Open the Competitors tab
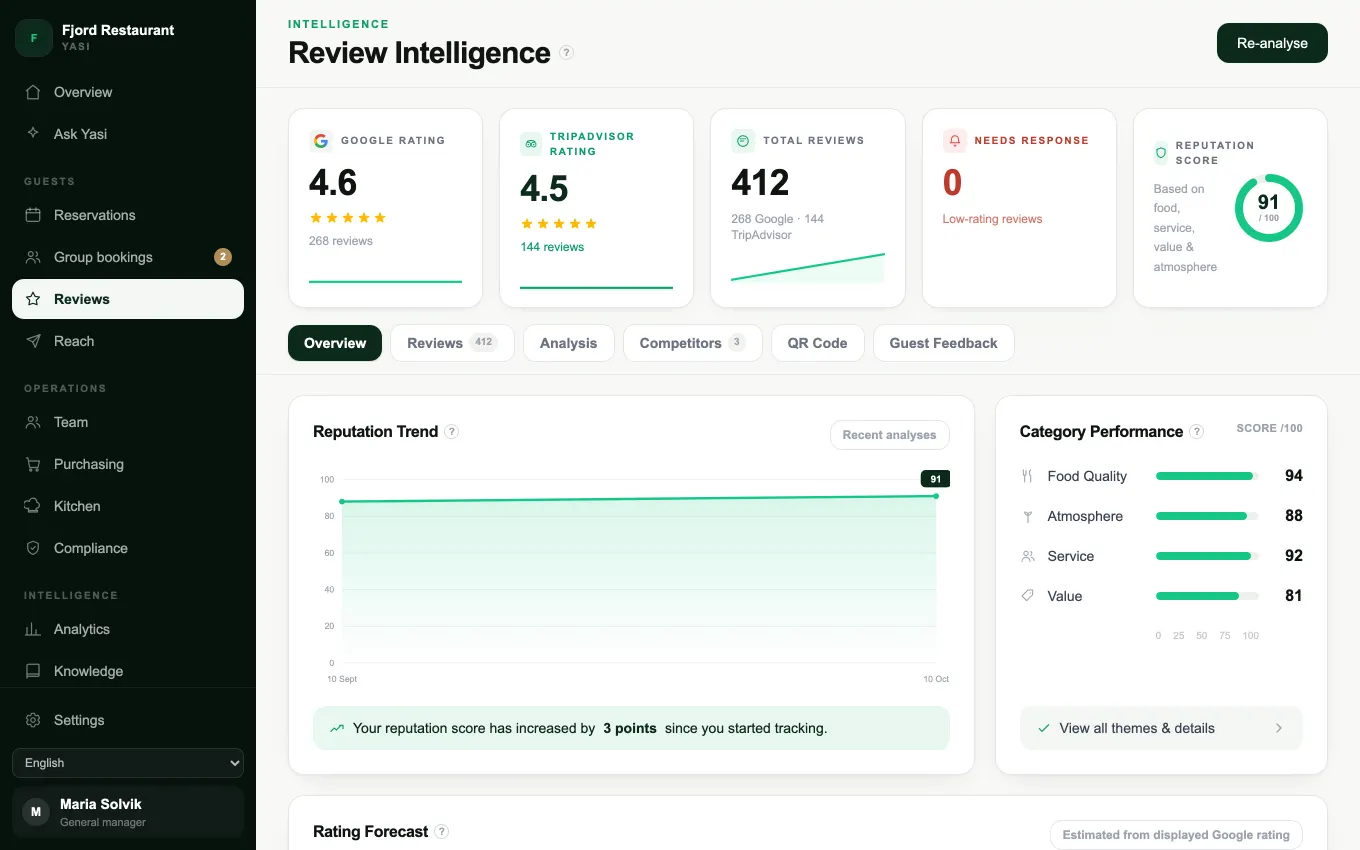The width and height of the screenshot is (1360, 850). [x=692, y=343]
